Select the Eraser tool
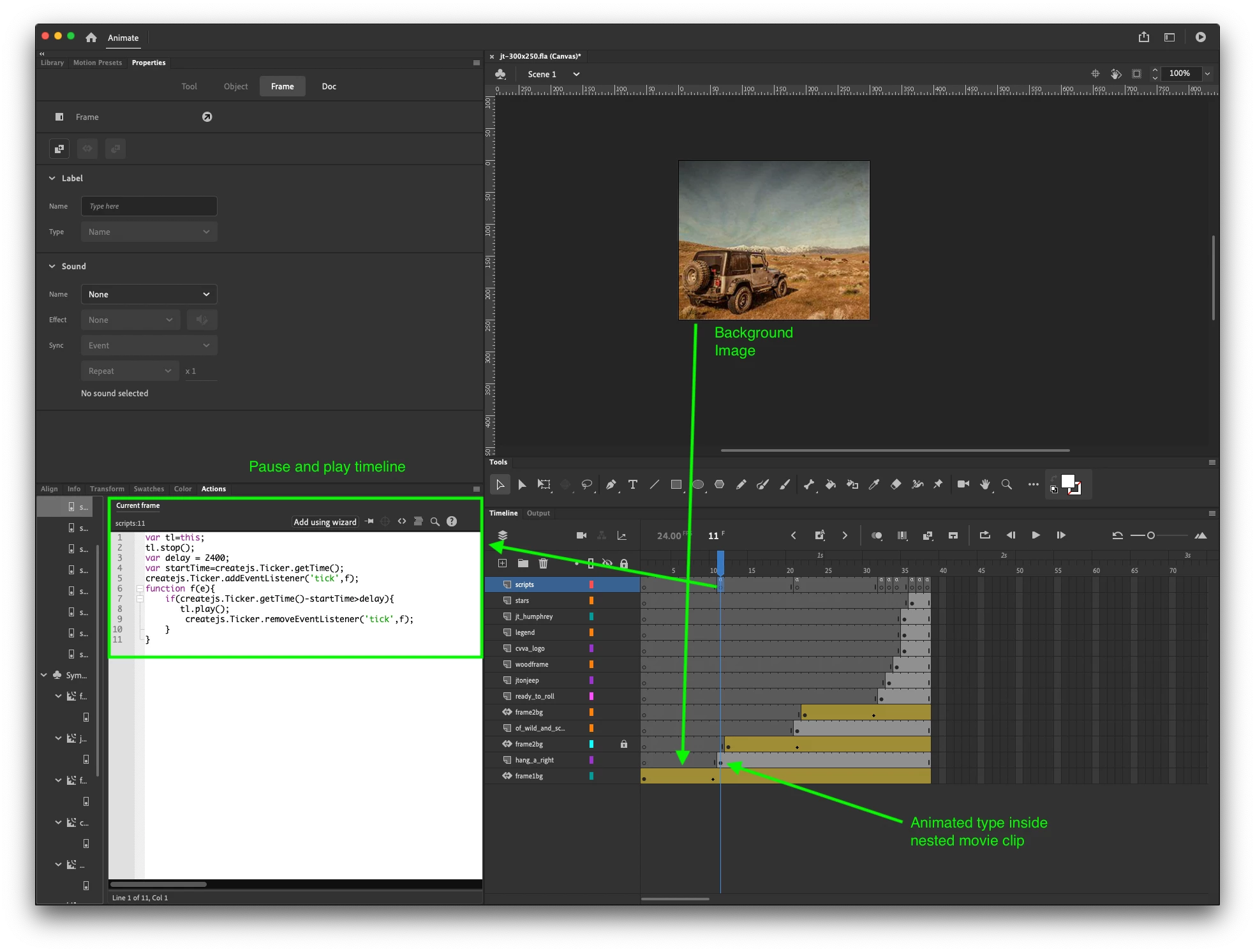 (896, 485)
